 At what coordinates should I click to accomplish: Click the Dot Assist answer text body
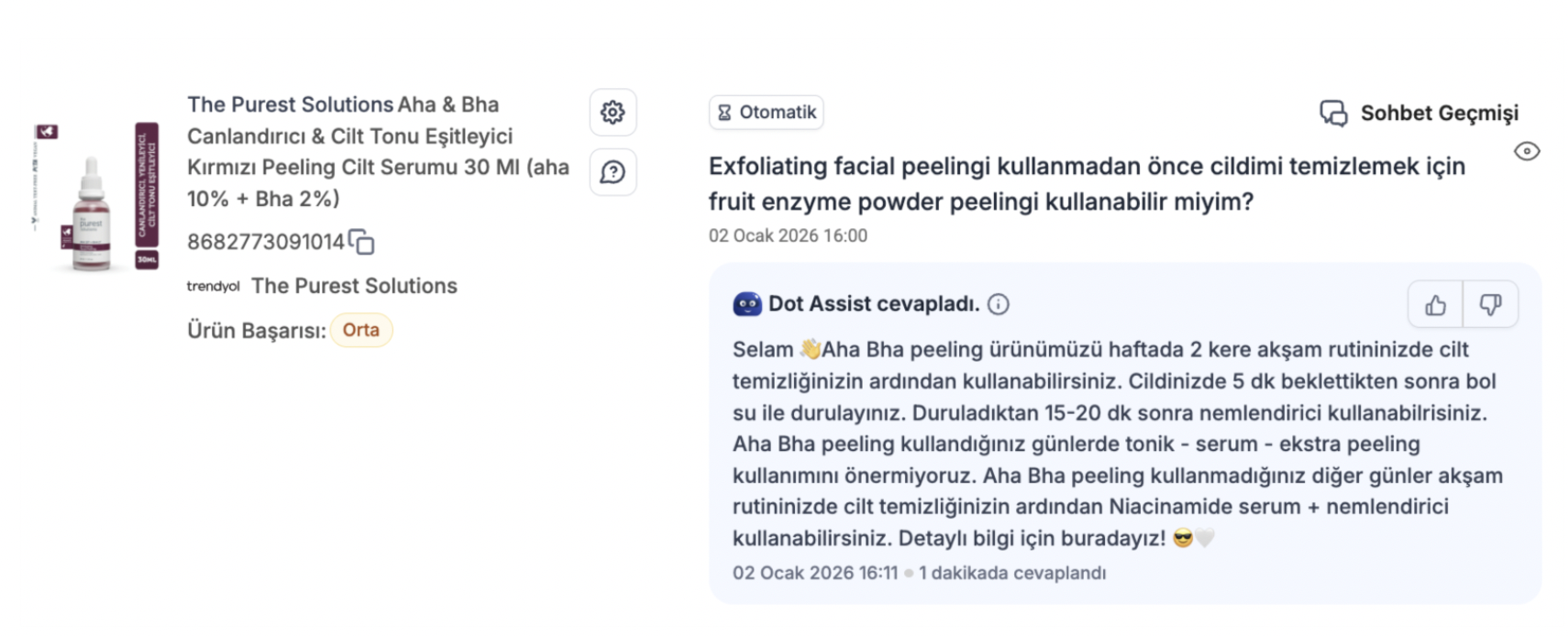coord(1117,444)
